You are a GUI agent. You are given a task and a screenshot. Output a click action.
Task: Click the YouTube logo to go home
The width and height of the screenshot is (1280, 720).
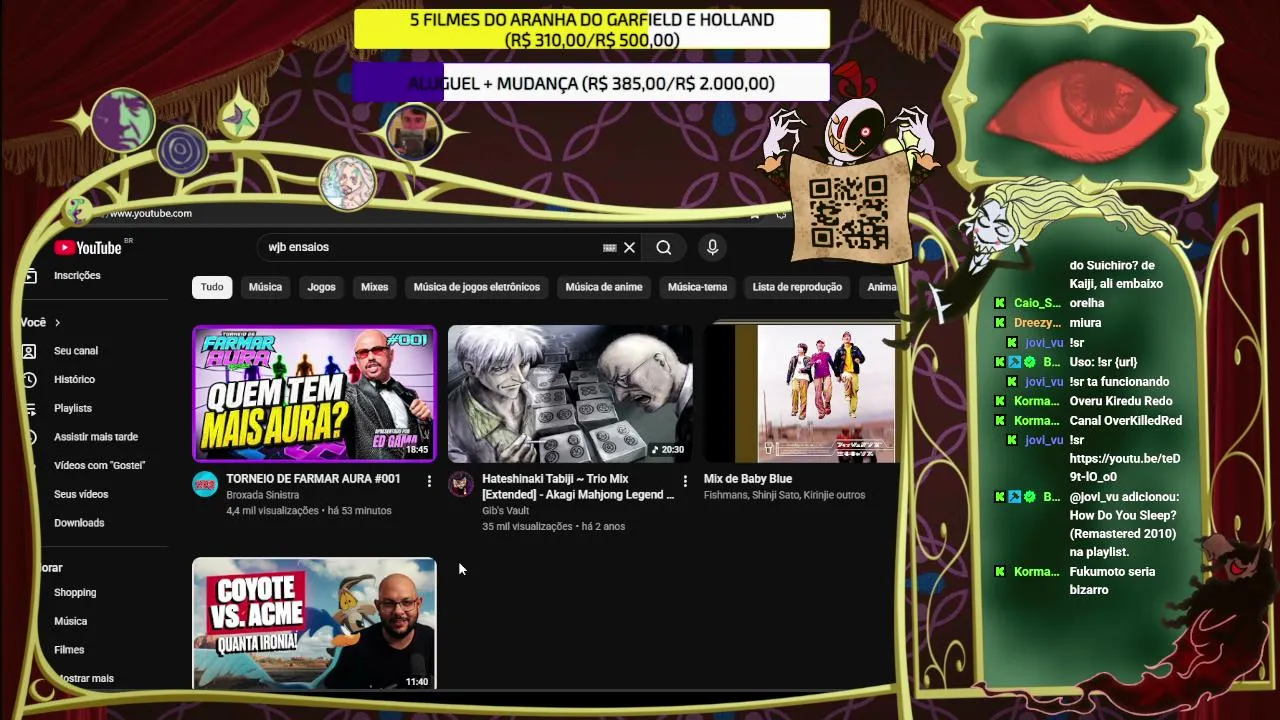point(88,248)
